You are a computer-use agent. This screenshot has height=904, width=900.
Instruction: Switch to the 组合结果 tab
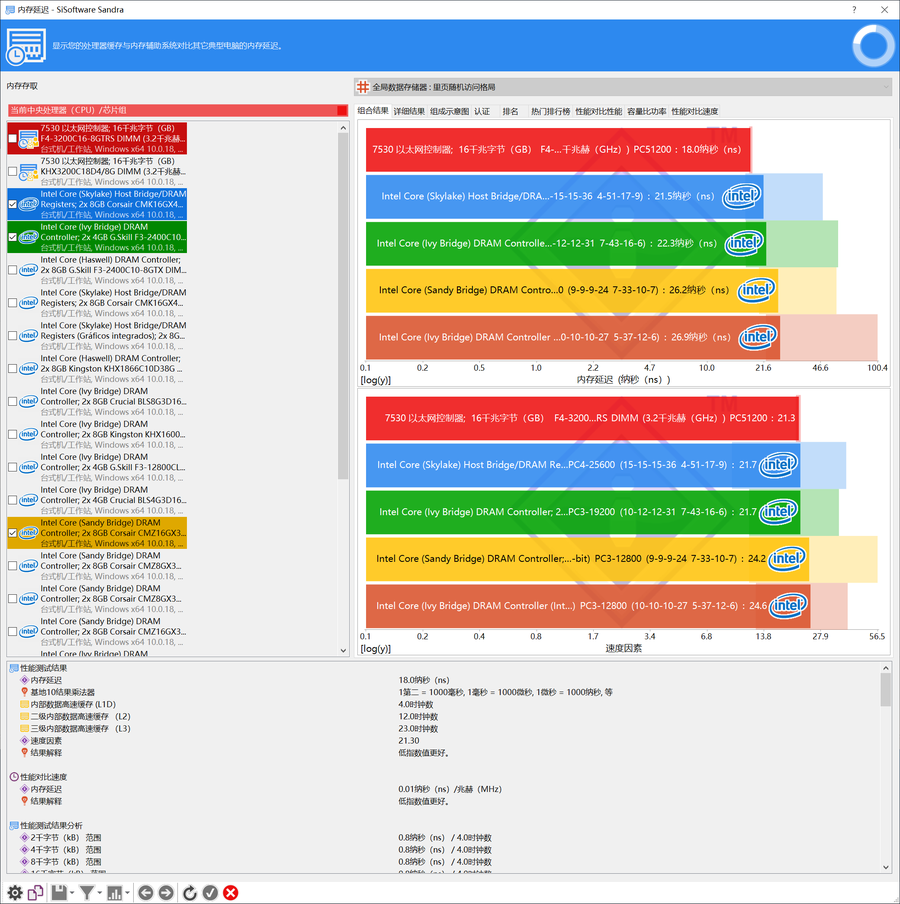click(x=372, y=111)
